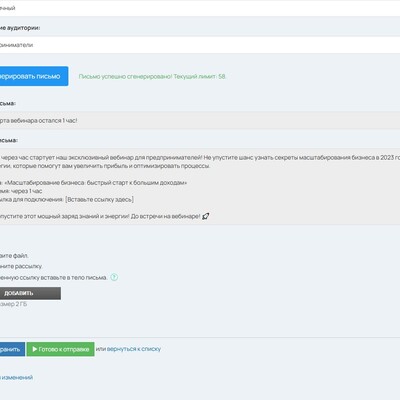Generate the email with the blue button
Screen dimensions: 400x400
34,76
